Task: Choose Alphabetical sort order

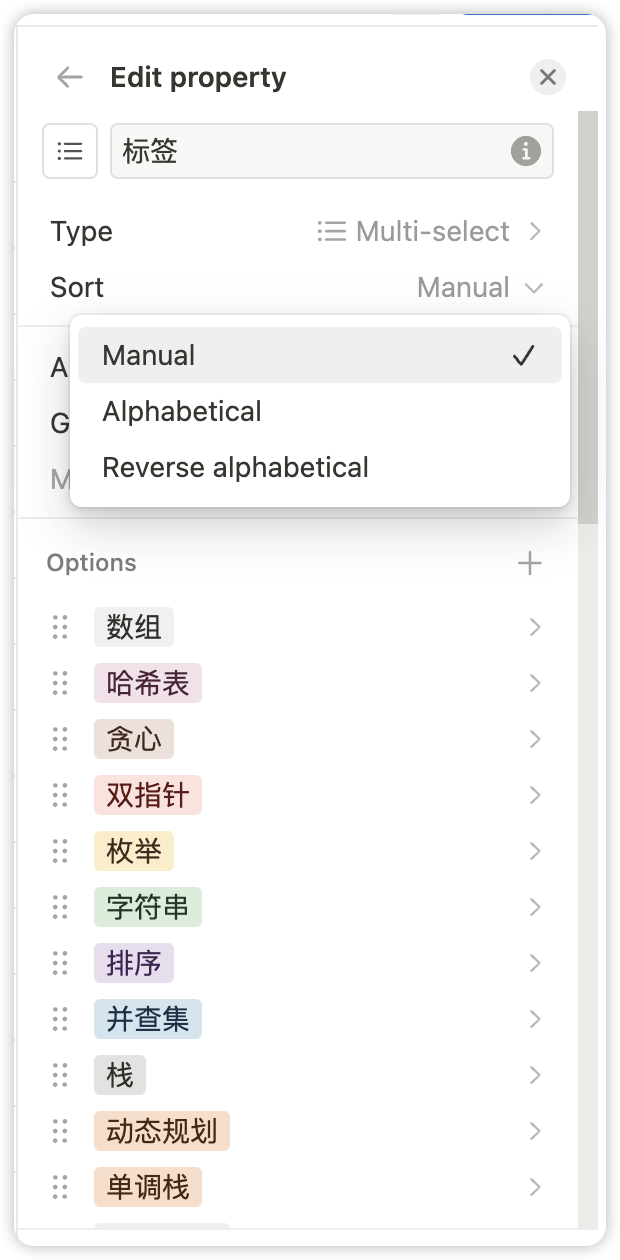Action: 182,411
